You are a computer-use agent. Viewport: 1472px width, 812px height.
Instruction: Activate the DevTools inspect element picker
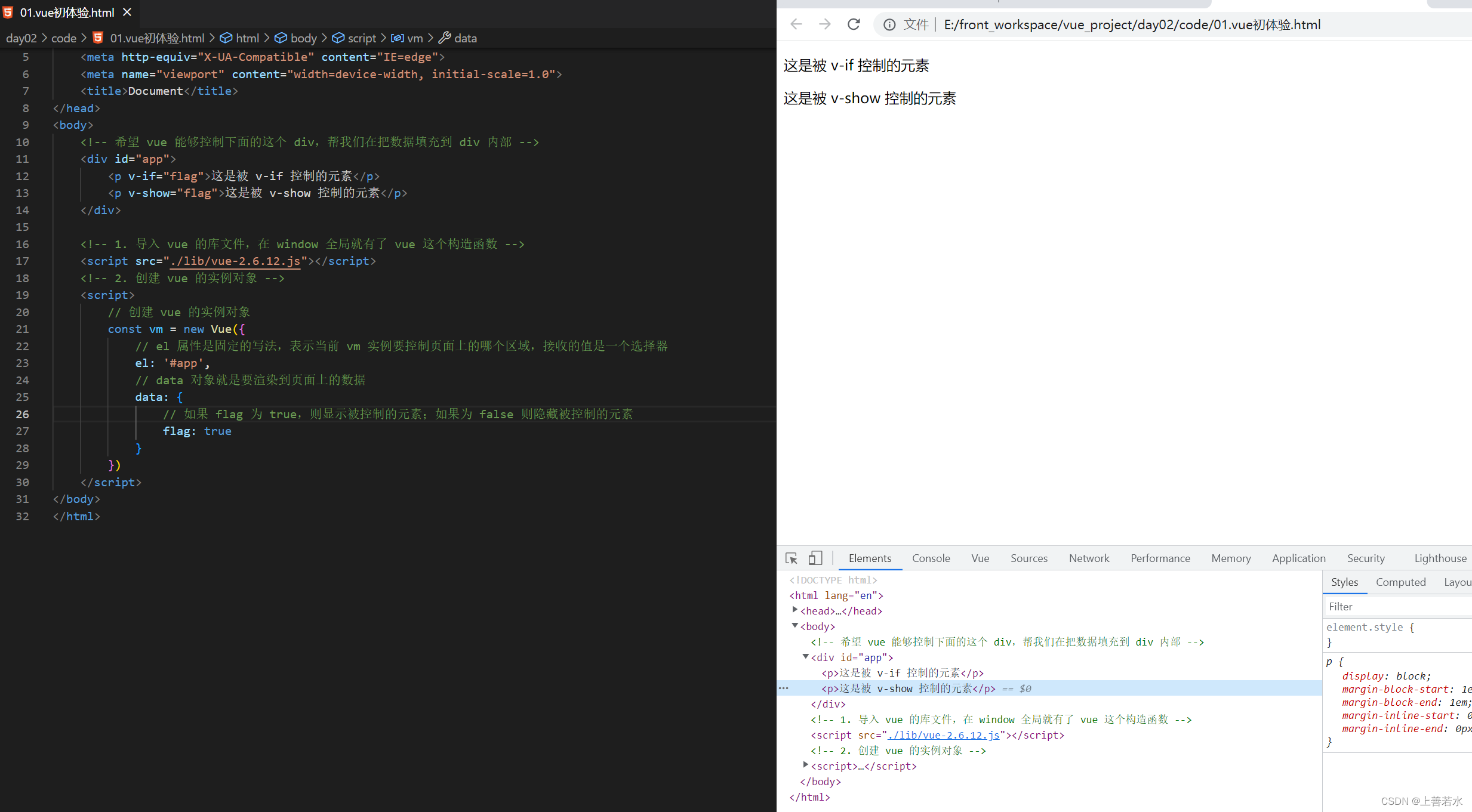tap(792, 558)
